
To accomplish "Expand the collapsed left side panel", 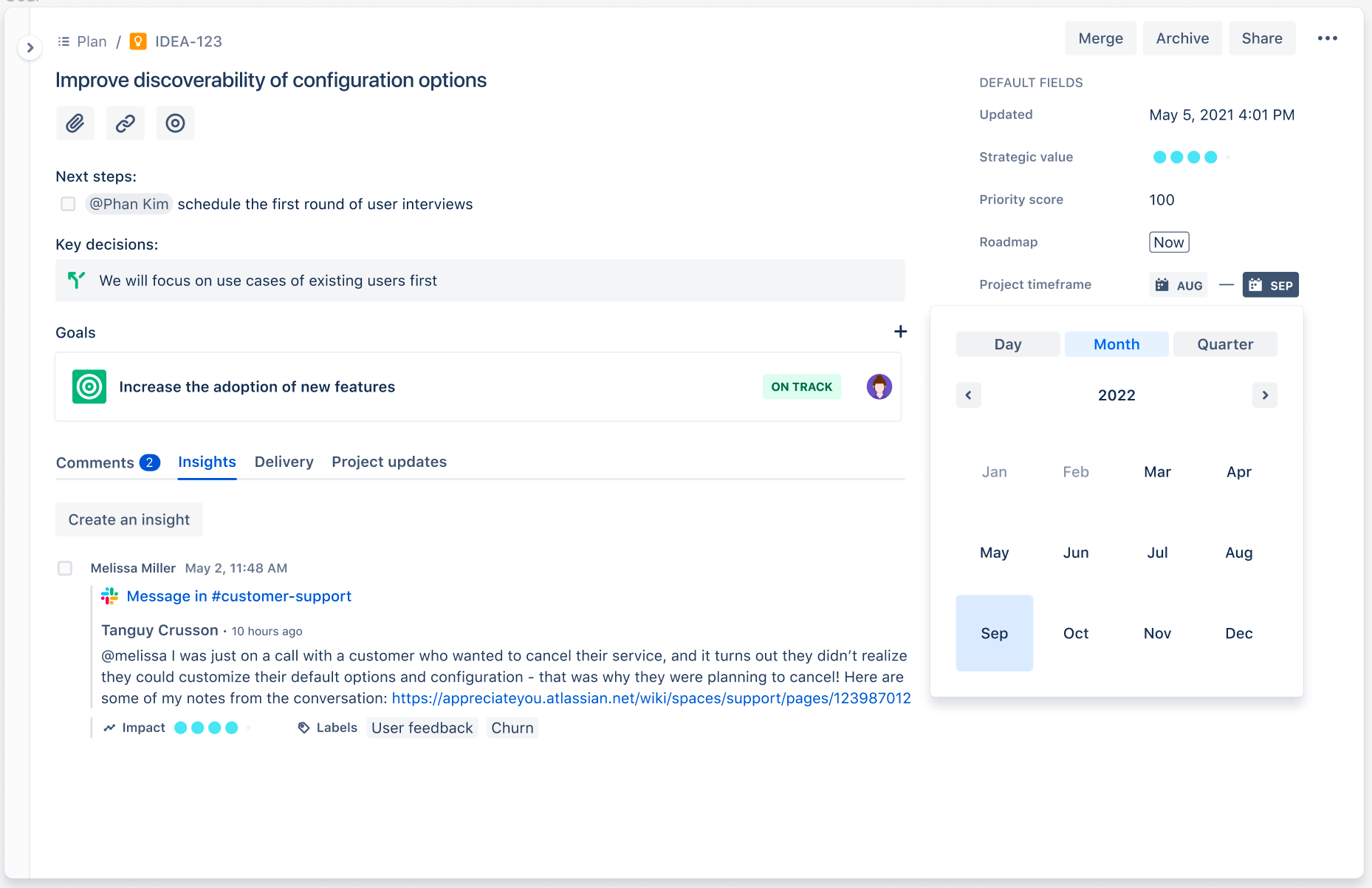I will click(x=30, y=47).
